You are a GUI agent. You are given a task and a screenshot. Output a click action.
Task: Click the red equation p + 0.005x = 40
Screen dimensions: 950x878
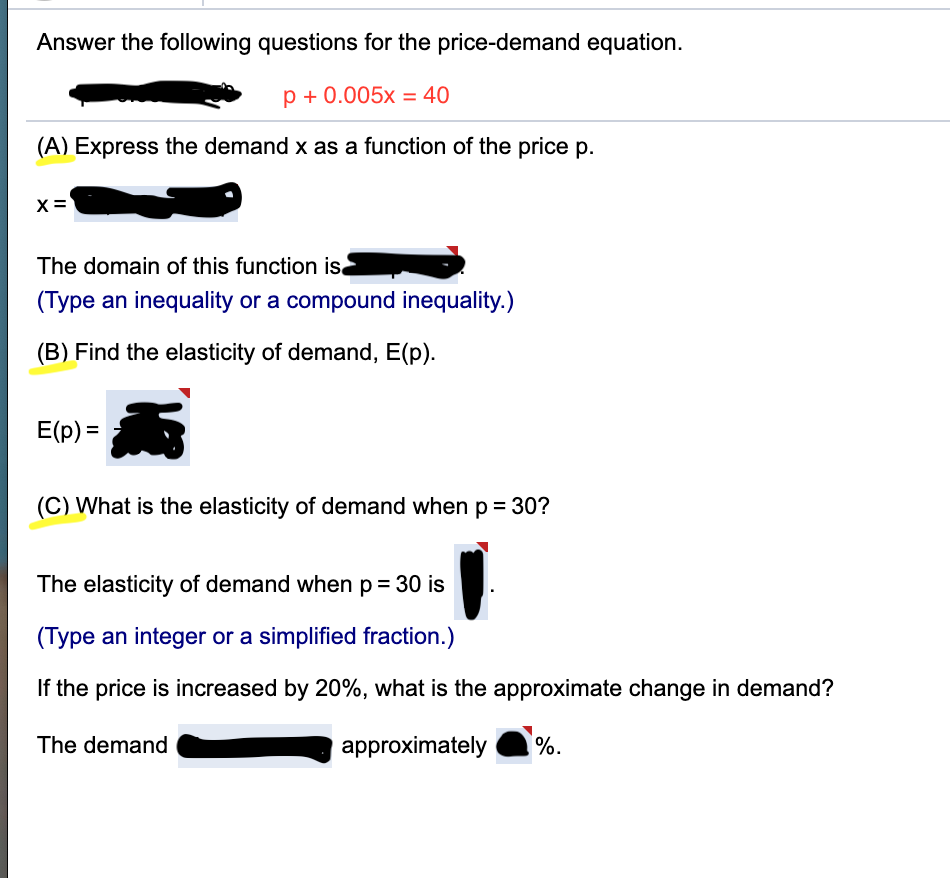click(367, 96)
